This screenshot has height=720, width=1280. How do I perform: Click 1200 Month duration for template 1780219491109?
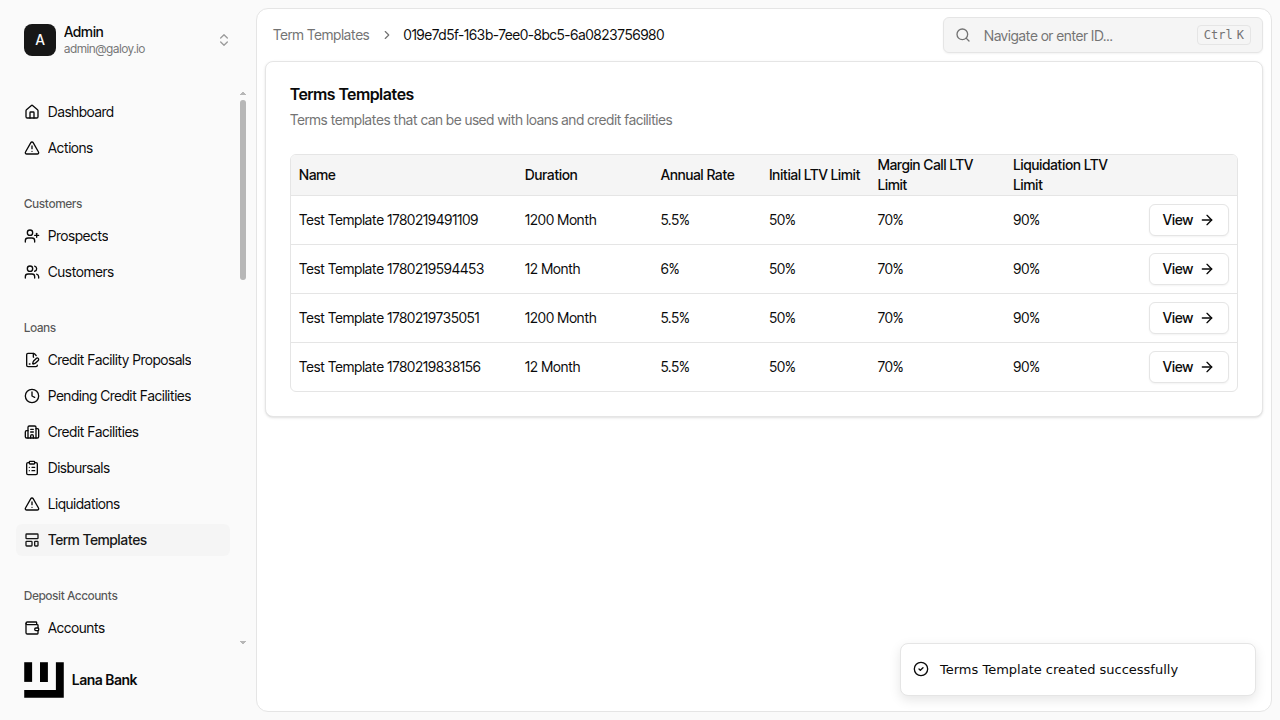click(560, 220)
